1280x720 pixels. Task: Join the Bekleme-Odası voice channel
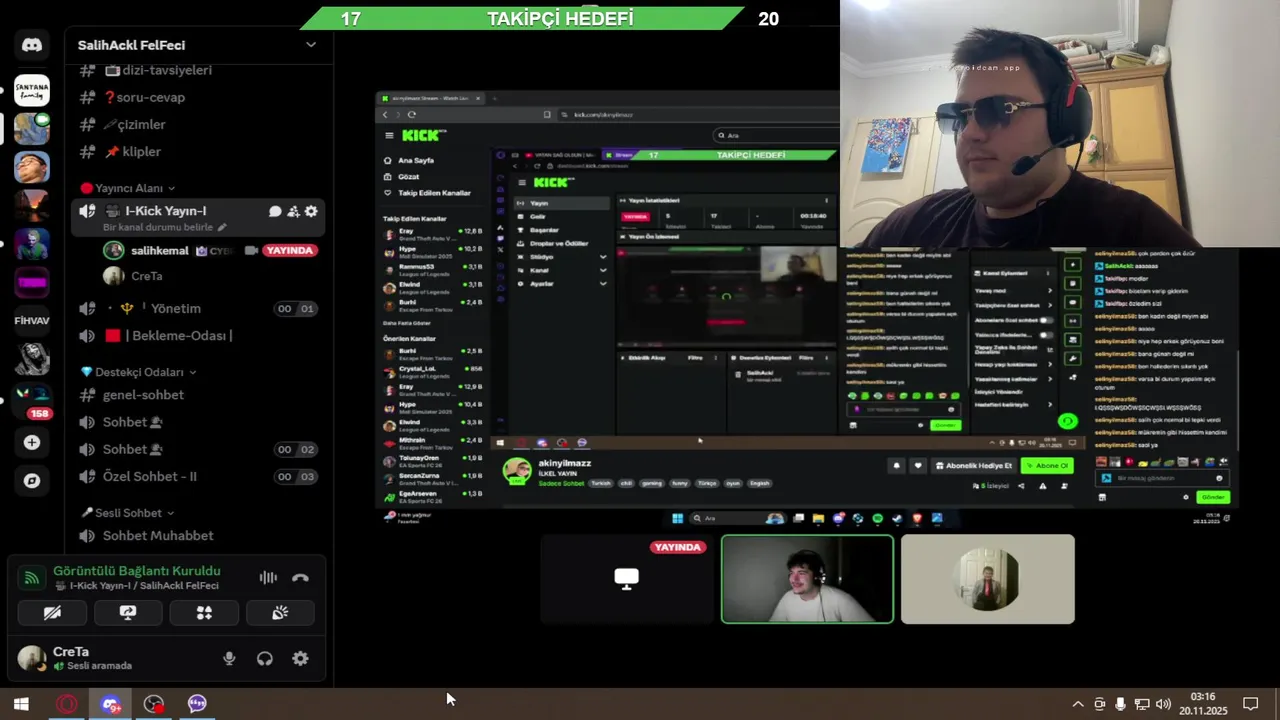(x=197, y=335)
